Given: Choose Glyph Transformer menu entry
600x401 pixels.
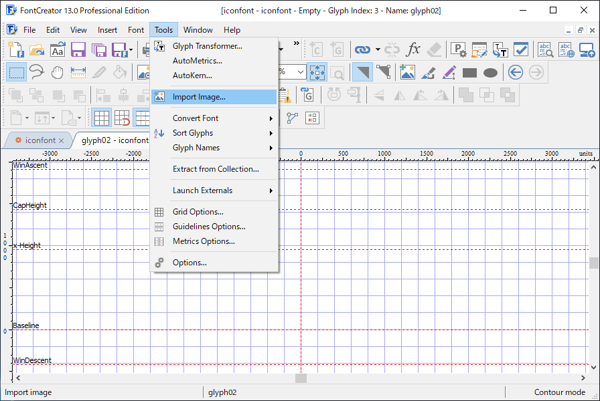Looking at the screenshot, I should coord(214,46).
